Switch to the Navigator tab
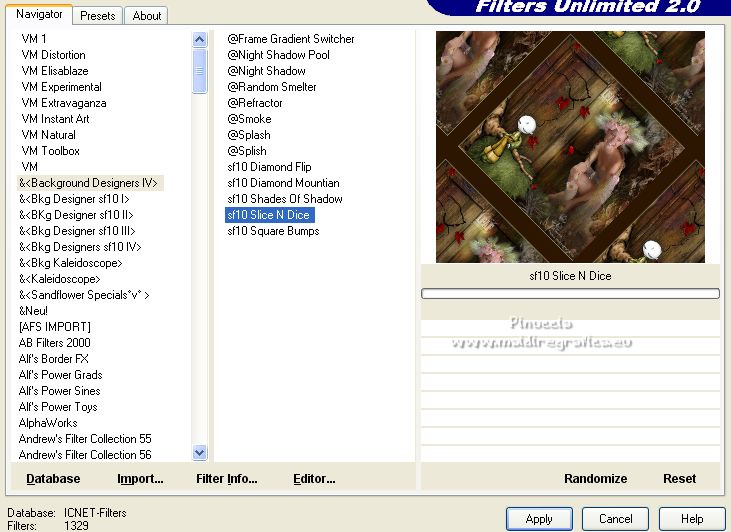The height and width of the screenshot is (532, 731). click(x=39, y=14)
